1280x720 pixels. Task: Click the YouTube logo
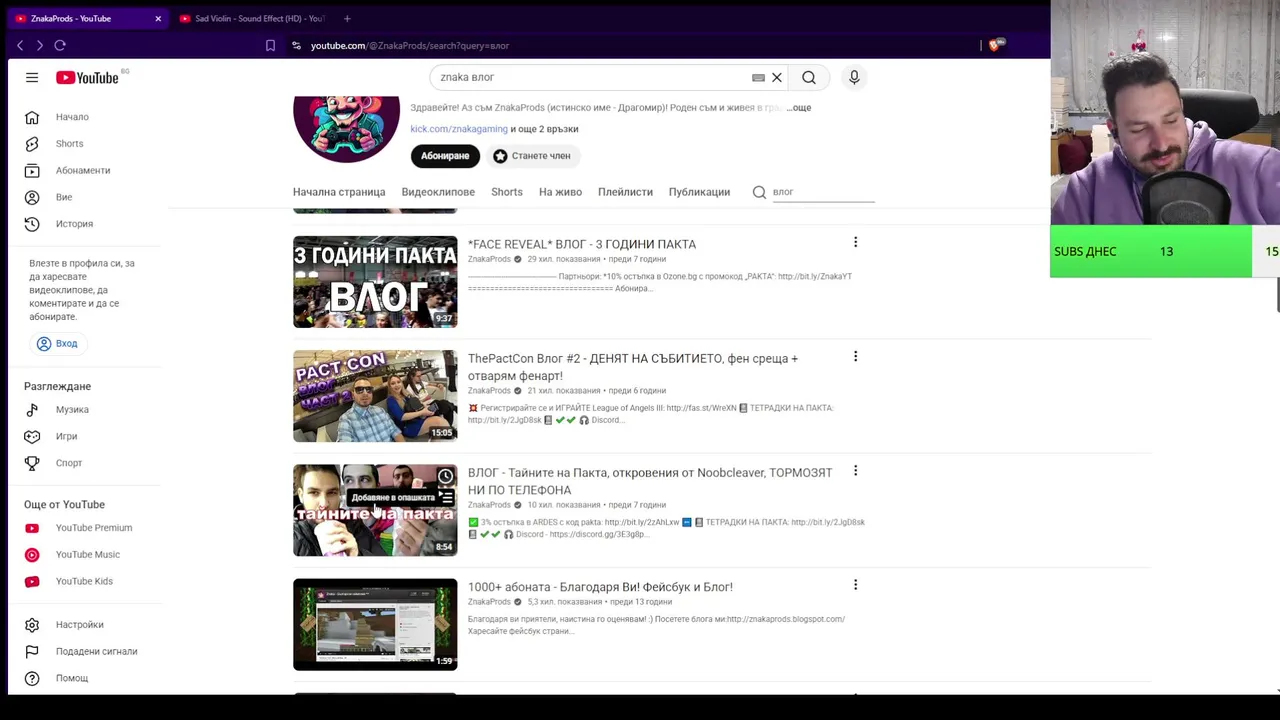[x=87, y=77]
